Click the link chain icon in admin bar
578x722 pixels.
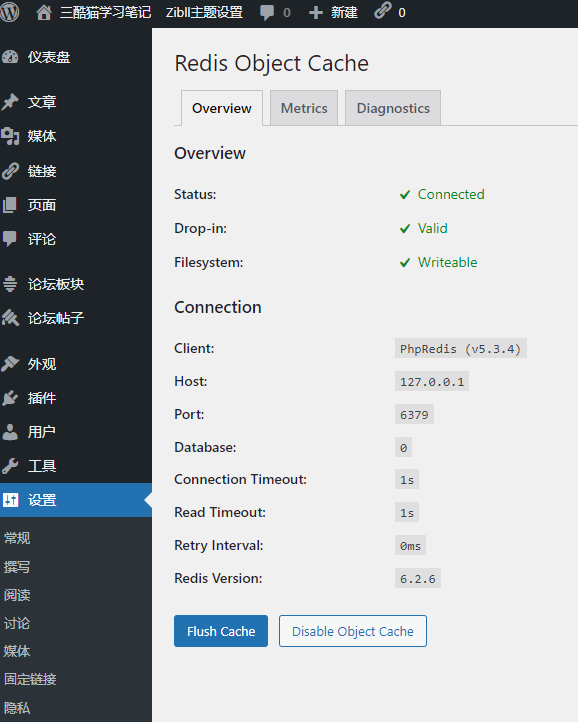tap(382, 11)
